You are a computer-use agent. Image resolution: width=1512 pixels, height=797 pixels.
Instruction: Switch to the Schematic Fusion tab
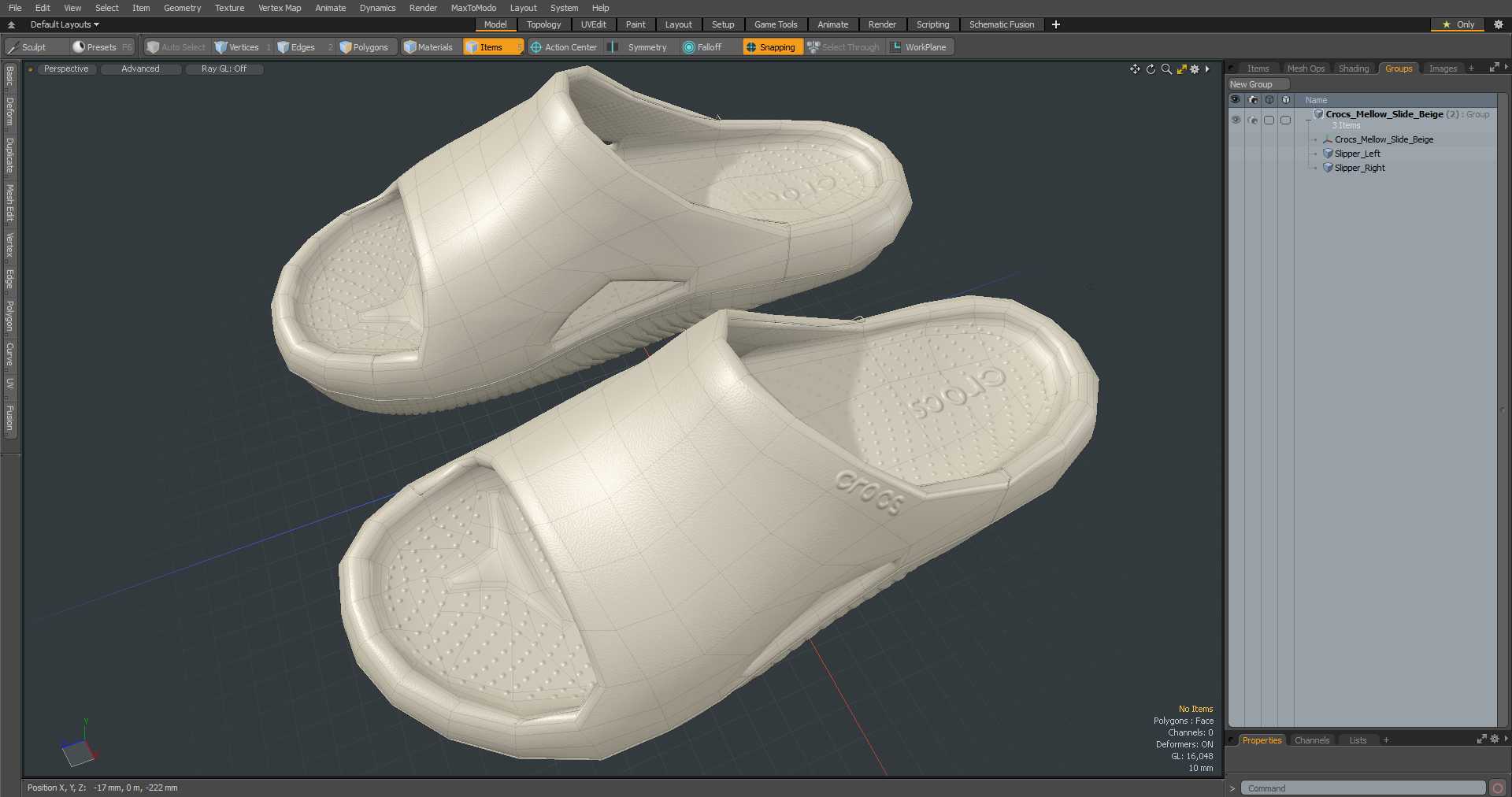1002,24
